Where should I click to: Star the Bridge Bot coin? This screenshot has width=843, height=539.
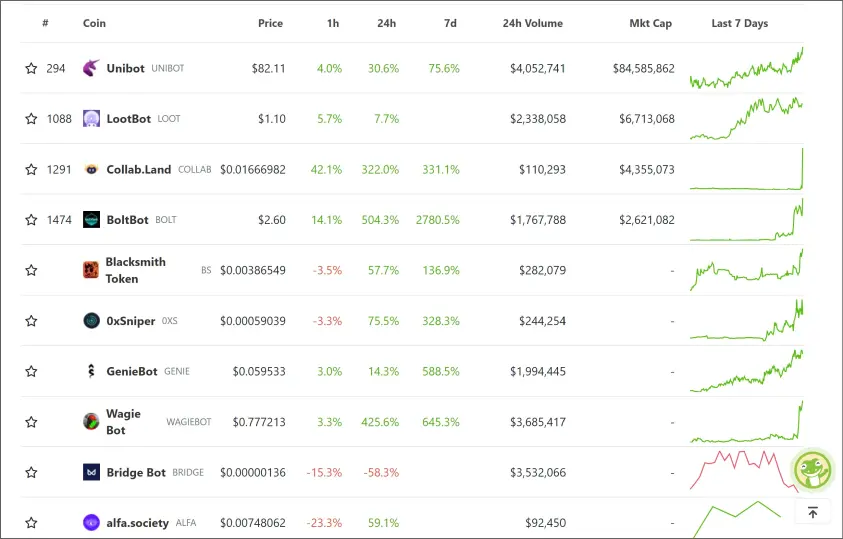(x=31, y=472)
